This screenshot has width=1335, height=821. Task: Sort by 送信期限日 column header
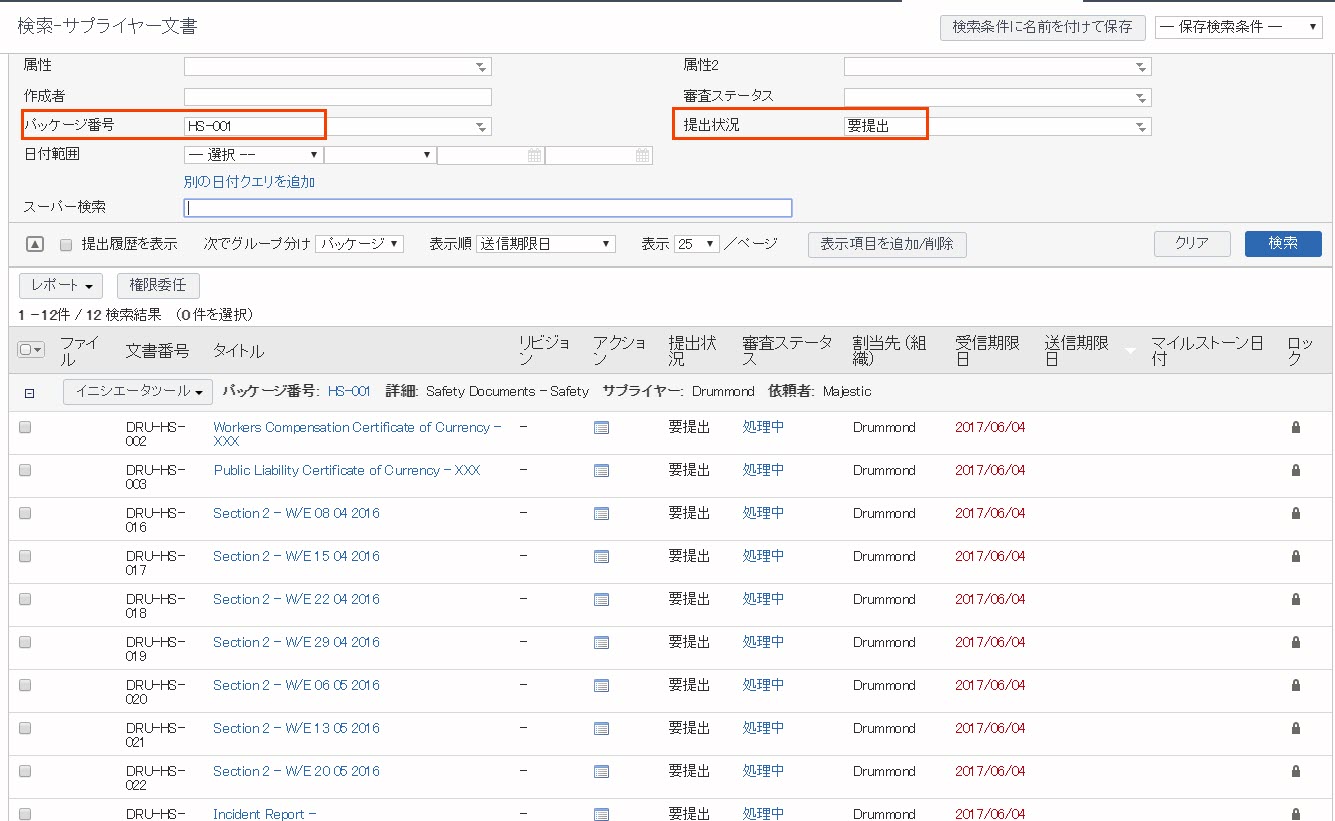coord(1077,351)
